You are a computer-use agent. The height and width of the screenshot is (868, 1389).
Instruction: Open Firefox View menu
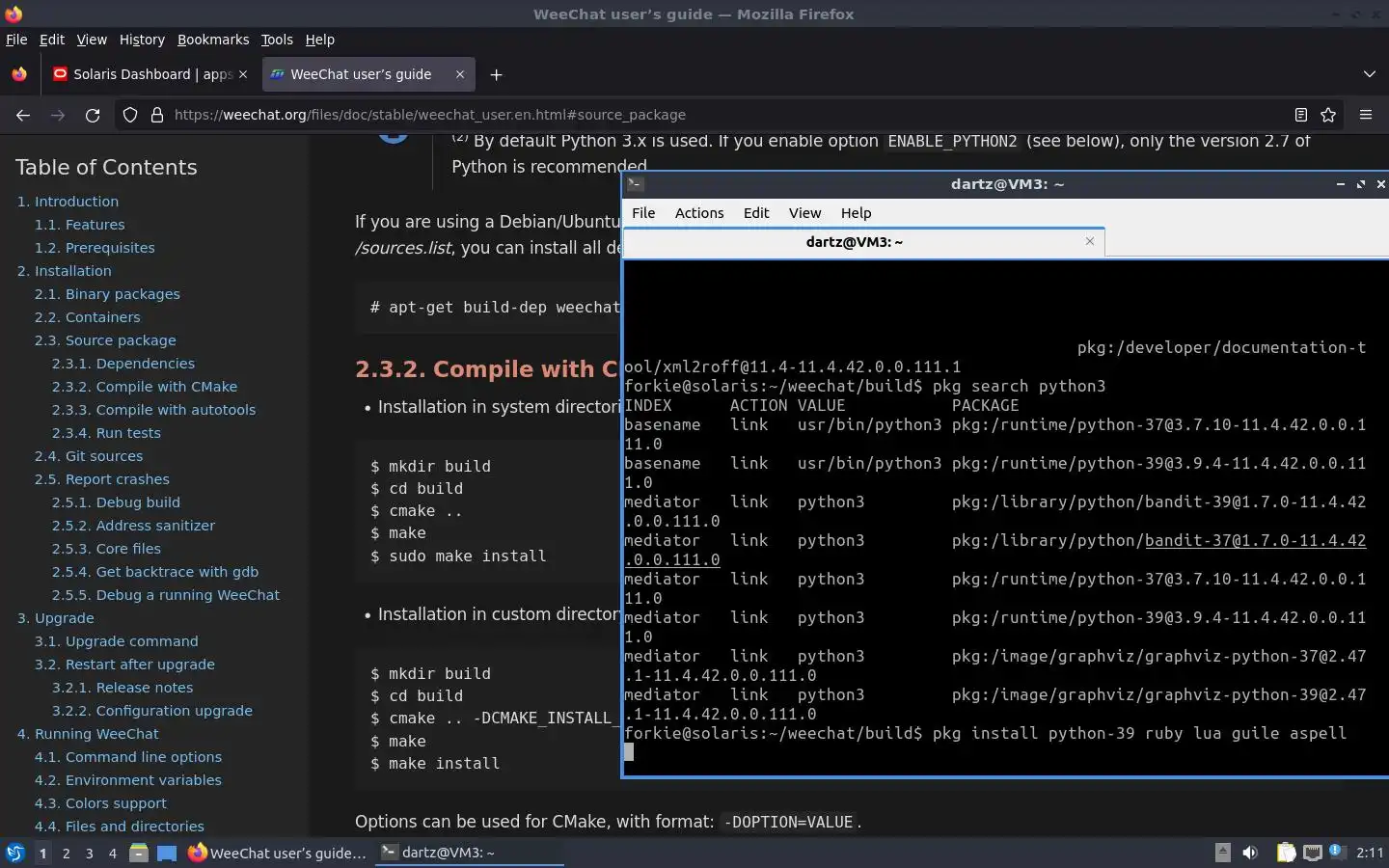click(92, 40)
